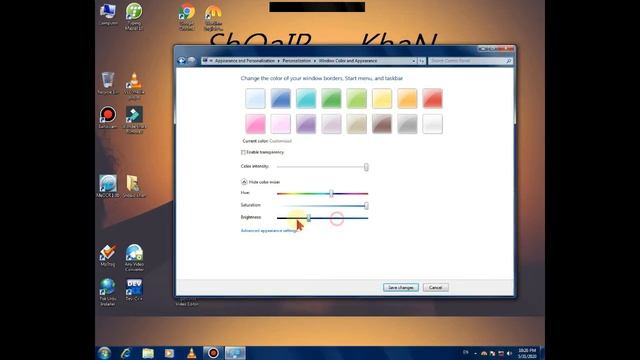Open the Shoaib Khan folder on desktop
This screenshot has width=640, height=360.
(x=134, y=186)
